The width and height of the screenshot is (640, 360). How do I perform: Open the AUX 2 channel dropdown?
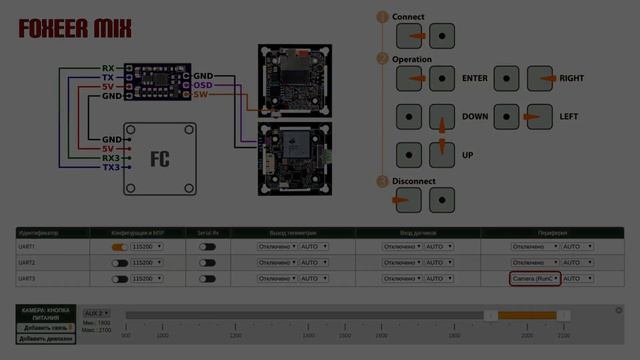pos(96,313)
